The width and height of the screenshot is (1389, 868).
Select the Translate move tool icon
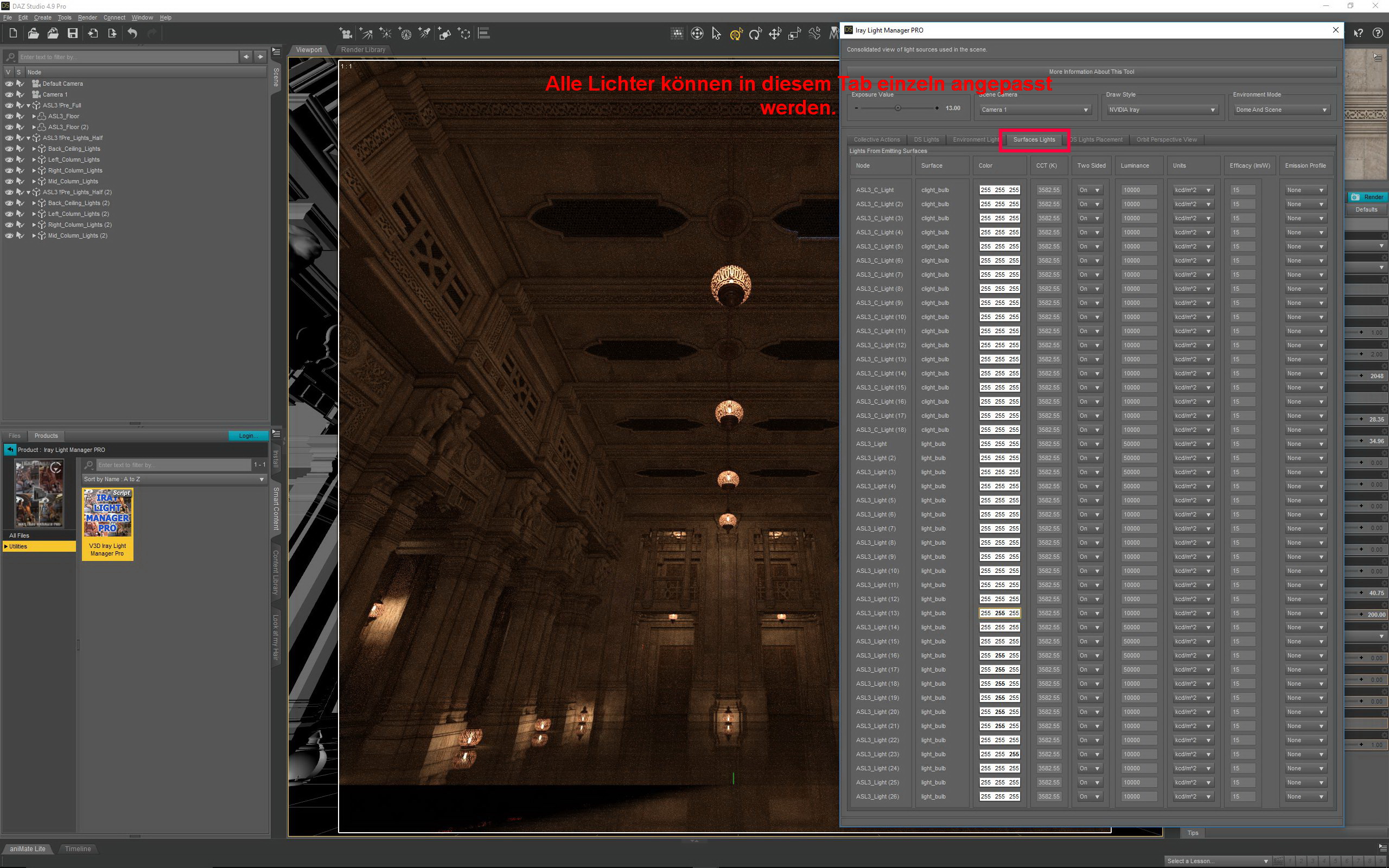pos(774,34)
